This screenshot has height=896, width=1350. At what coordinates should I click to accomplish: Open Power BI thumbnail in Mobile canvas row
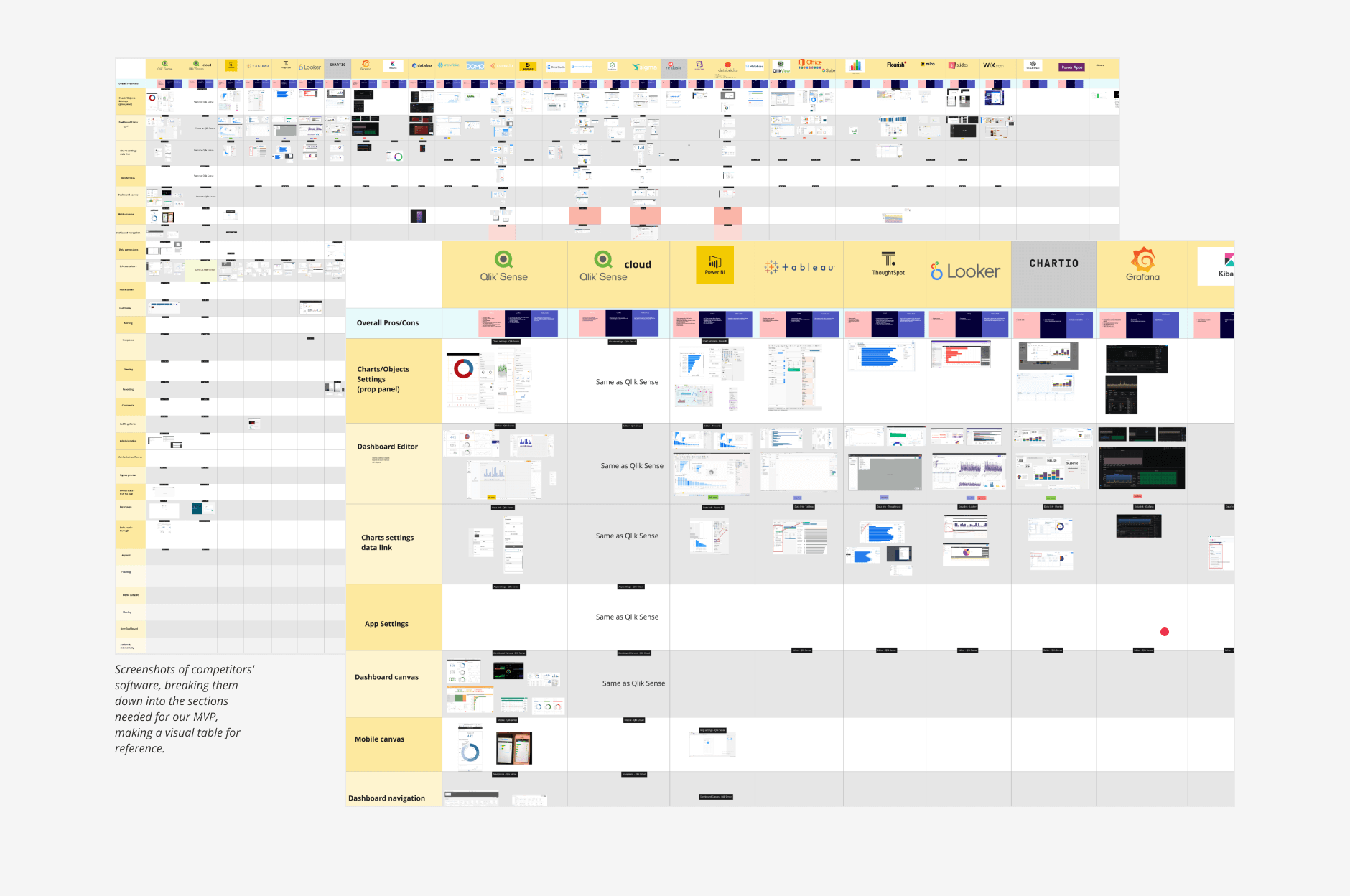point(712,745)
